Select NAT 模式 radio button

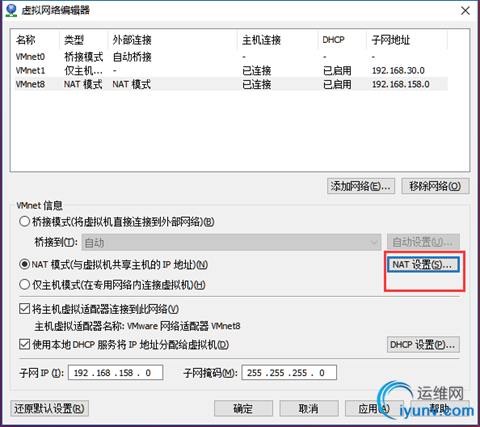pyautogui.click(x=25, y=265)
